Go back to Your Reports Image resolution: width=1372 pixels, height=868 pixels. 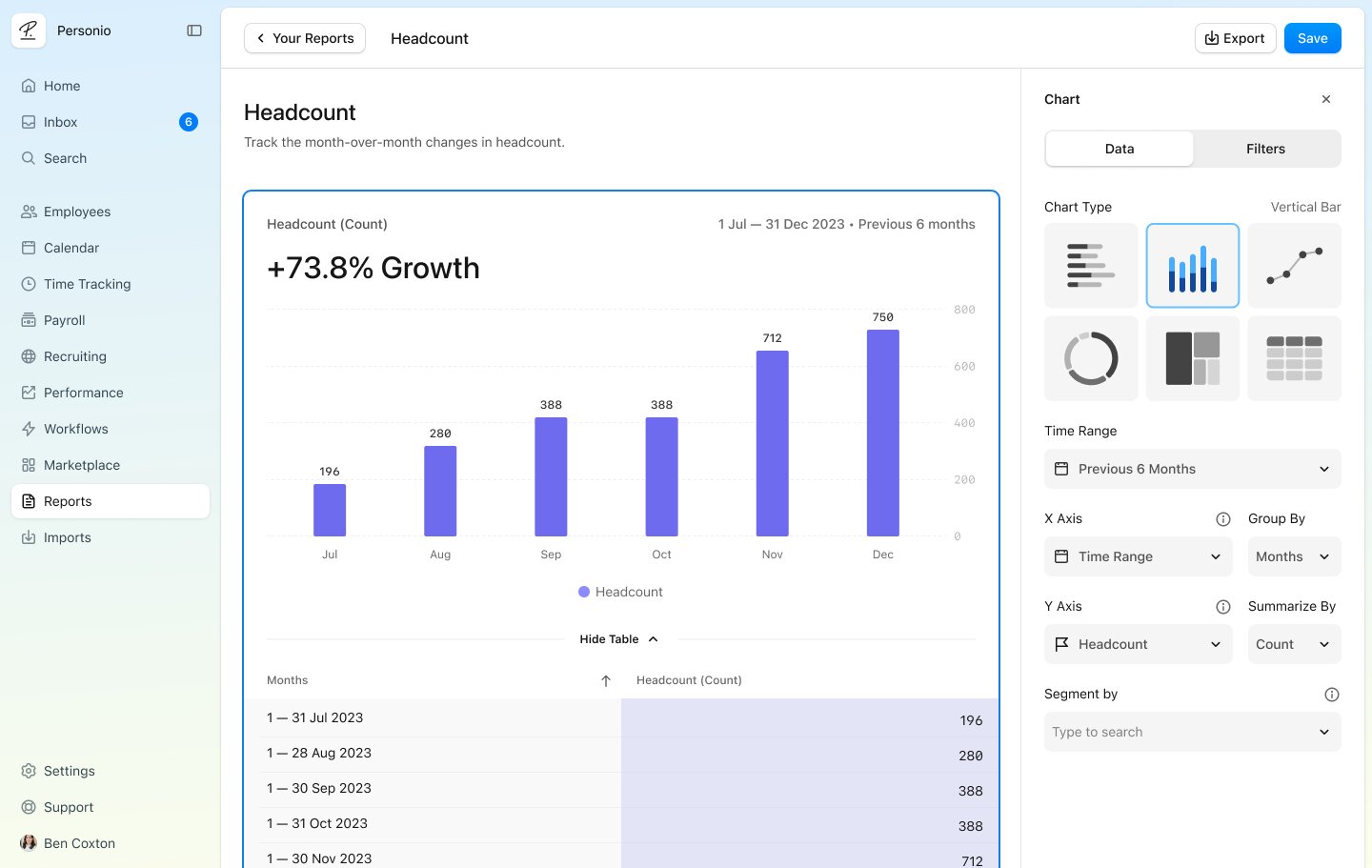click(305, 38)
